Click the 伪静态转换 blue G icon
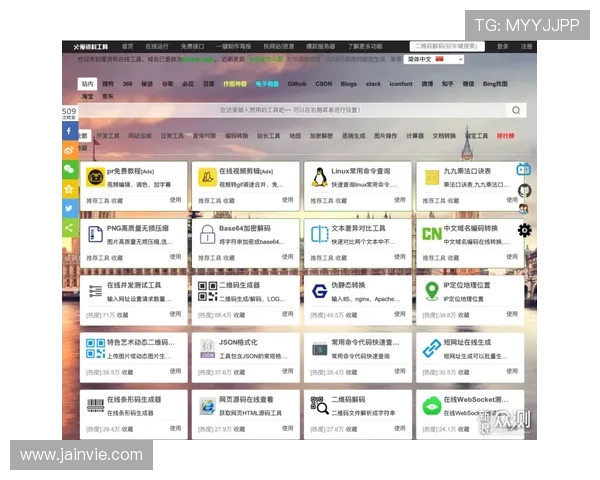 320,291
